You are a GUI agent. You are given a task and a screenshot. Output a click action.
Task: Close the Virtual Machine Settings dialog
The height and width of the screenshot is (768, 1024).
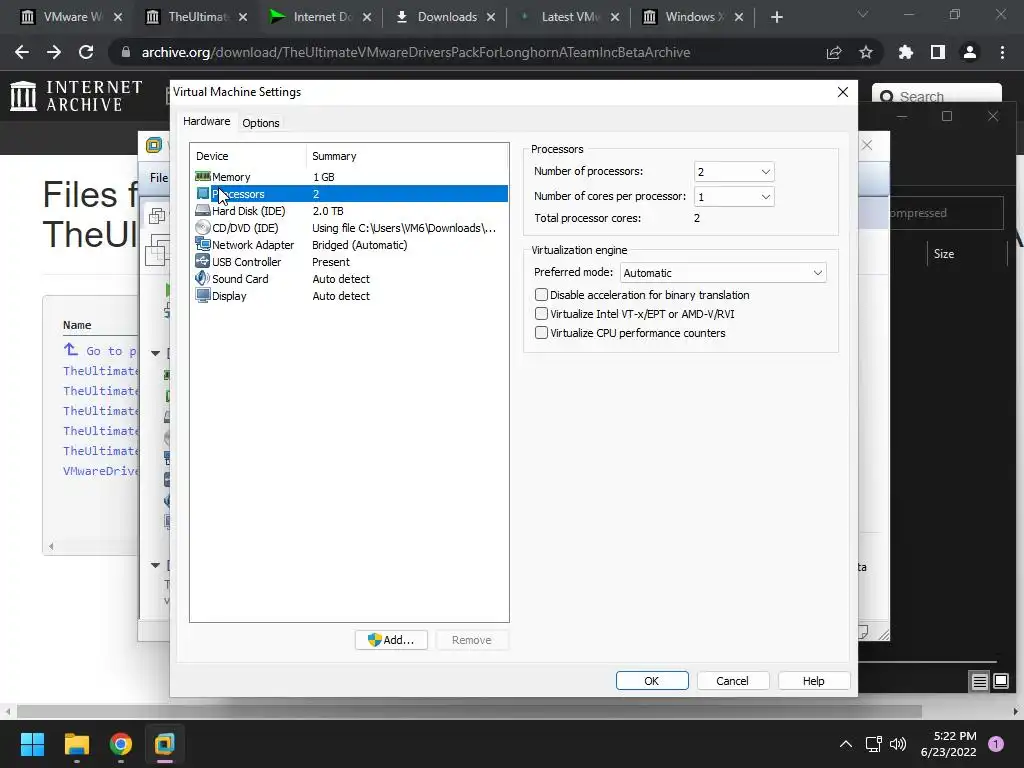[x=843, y=92]
